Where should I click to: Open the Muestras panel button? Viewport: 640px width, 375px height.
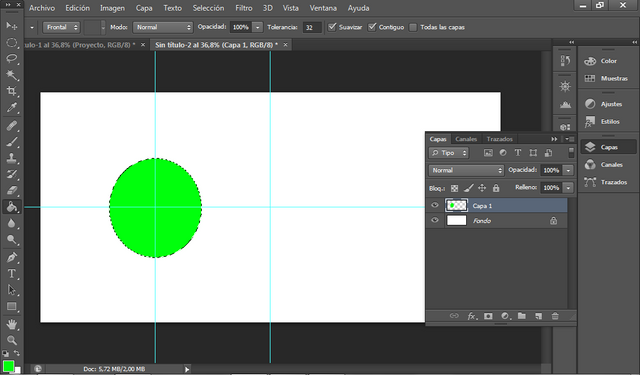[x=608, y=78]
